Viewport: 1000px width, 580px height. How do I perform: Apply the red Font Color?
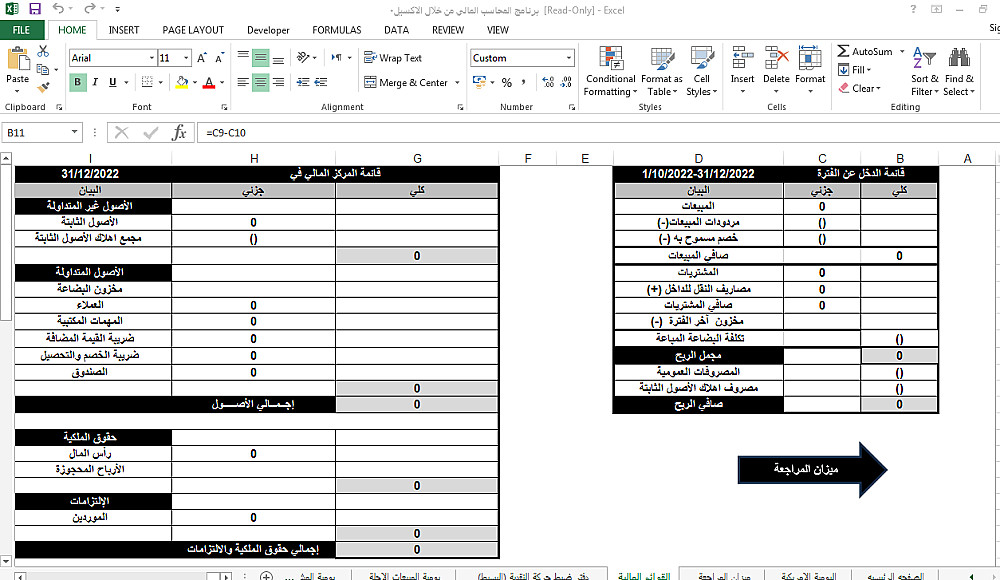(x=209, y=82)
